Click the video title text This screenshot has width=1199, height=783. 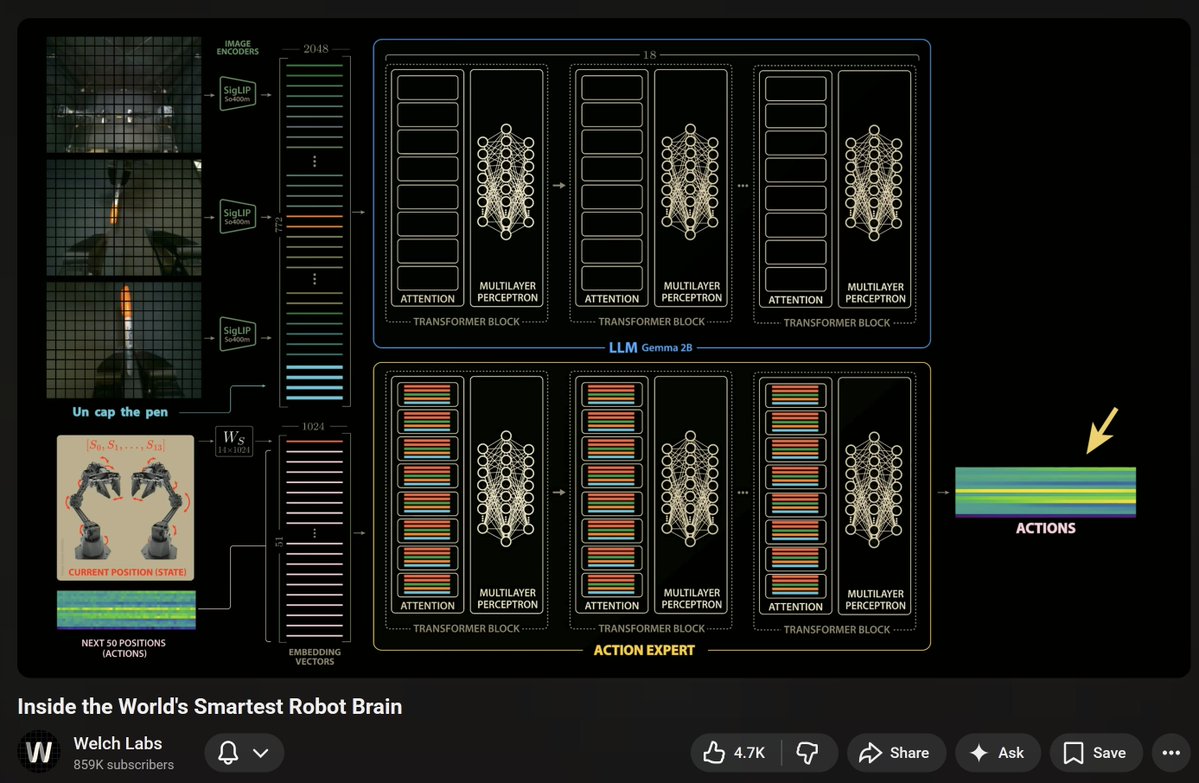tap(209, 706)
